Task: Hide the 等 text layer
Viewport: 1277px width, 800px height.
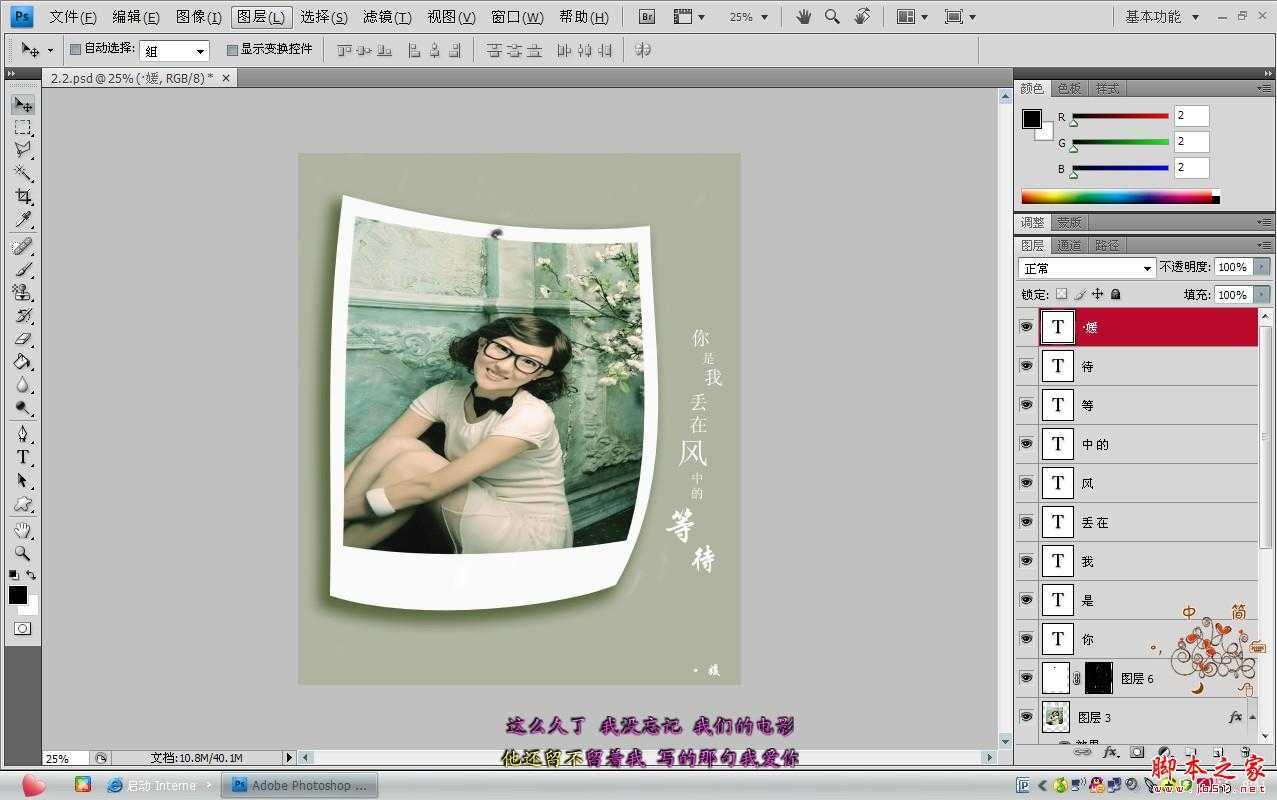Action: coord(1026,405)
